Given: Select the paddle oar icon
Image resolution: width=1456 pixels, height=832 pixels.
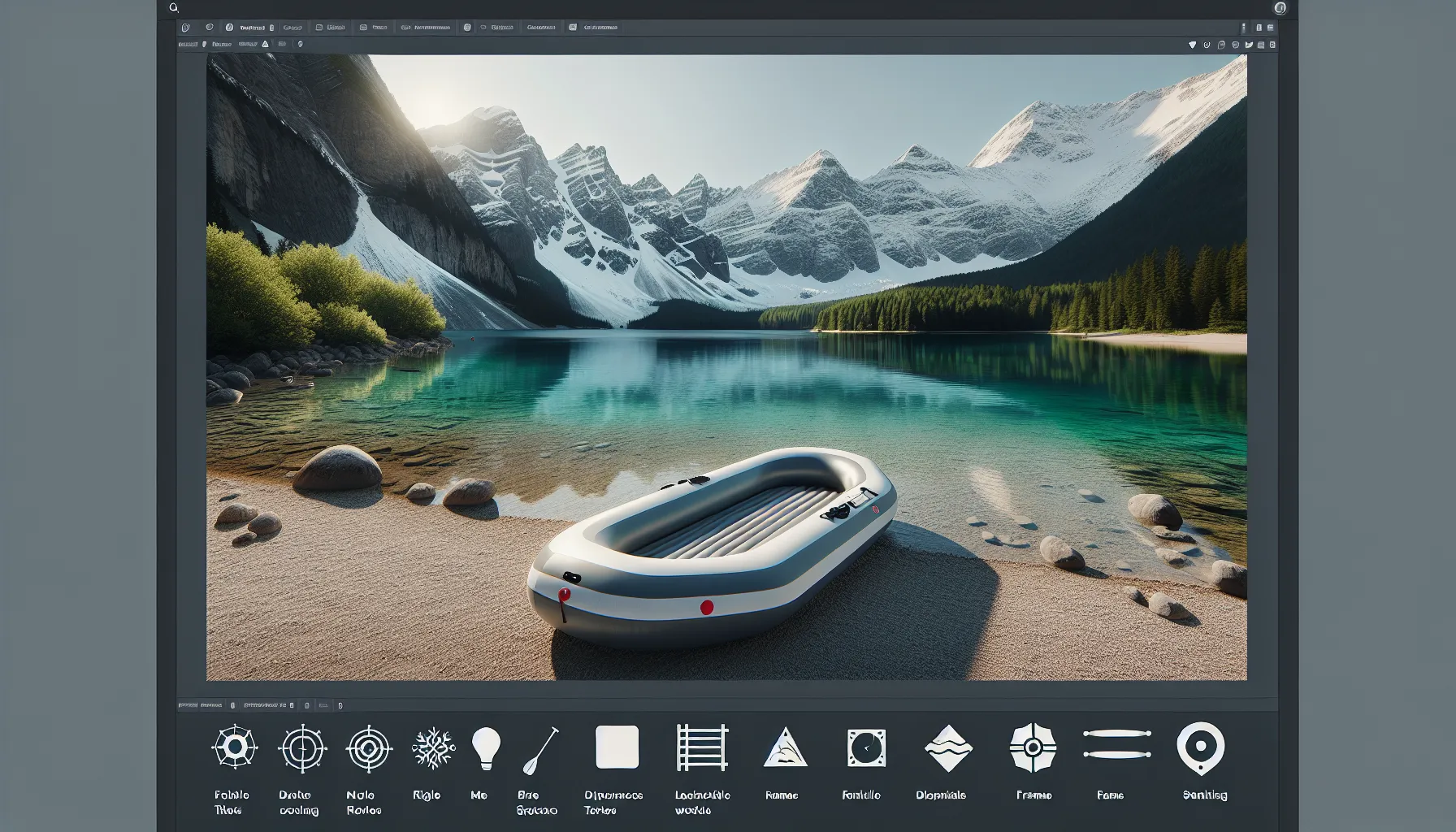Looking at the screenshot, I should tap(541, 750).
